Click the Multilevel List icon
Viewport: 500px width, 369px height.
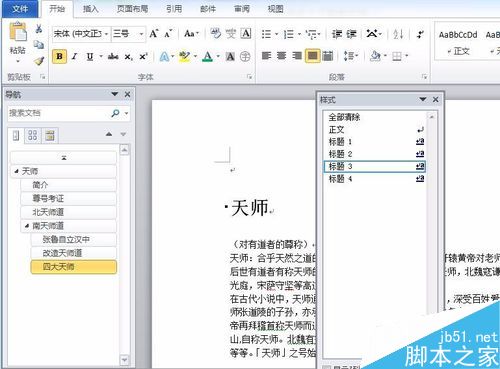pos(311,34)
